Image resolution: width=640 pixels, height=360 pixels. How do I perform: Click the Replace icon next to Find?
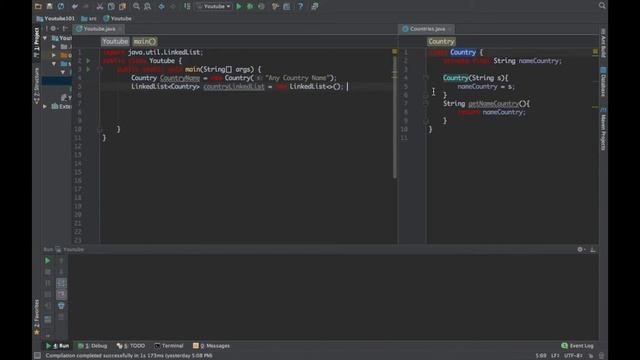click(147, 7)
